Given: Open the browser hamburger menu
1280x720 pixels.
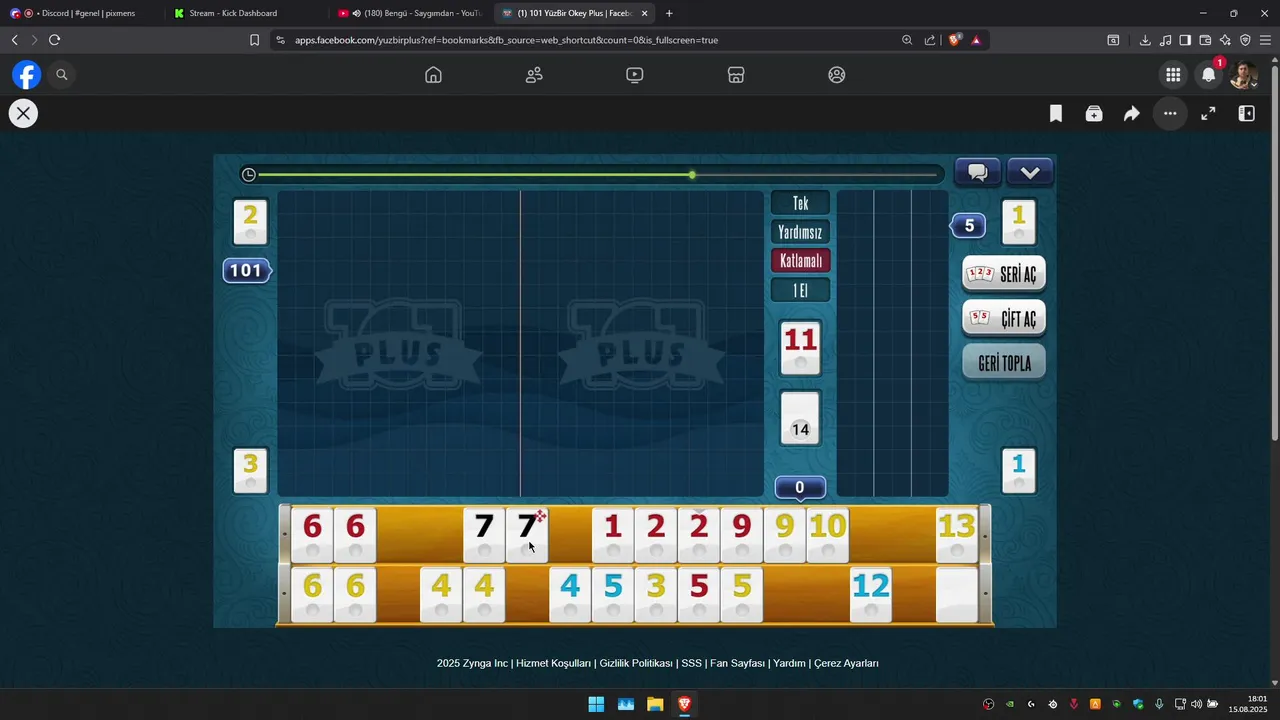Looking at the screenshot, I should pos(1265,40).
